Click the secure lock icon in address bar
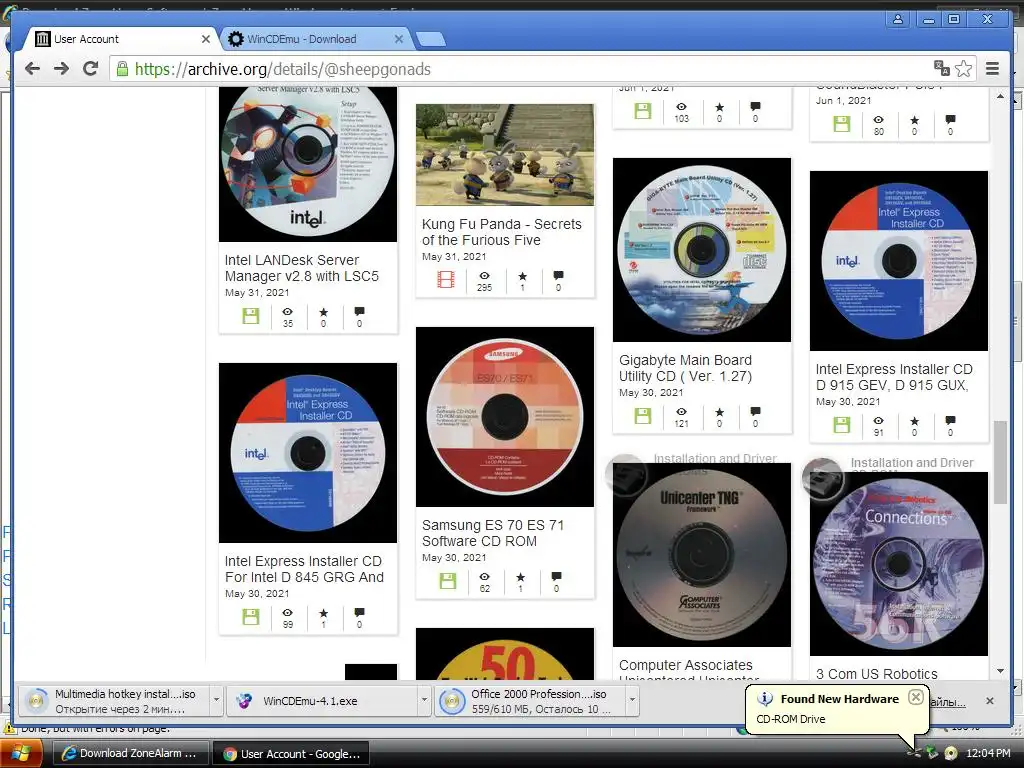Image resolution: width=1024 pixels, height=768 pixels. 122,69
